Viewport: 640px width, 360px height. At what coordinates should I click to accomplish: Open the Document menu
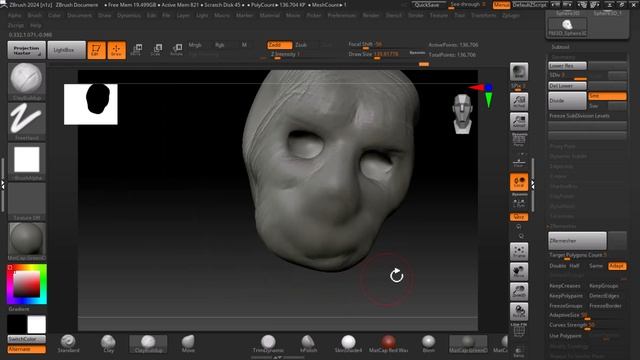(80, 16)
